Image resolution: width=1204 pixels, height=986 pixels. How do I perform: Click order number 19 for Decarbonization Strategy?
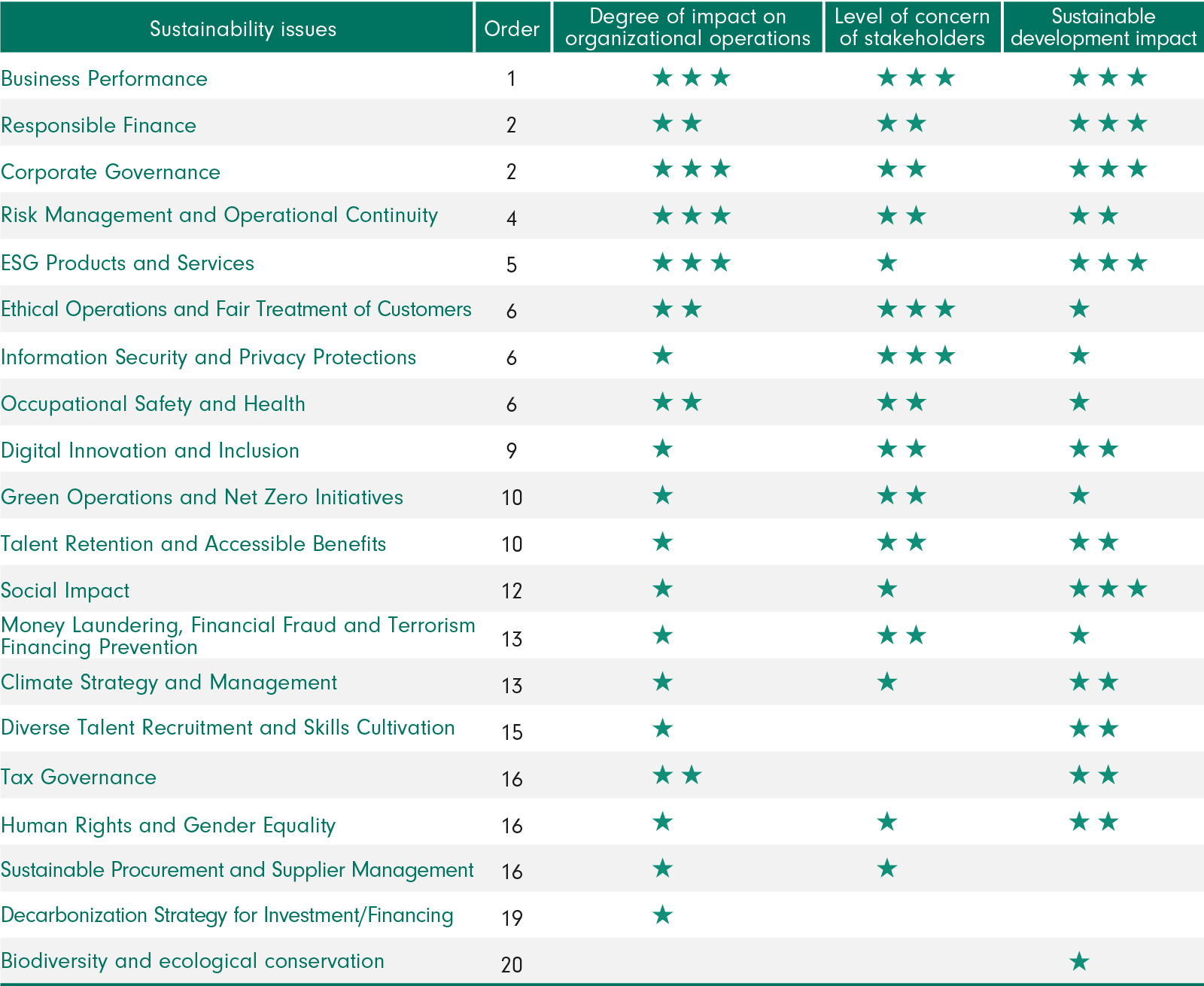coord(512,918)
